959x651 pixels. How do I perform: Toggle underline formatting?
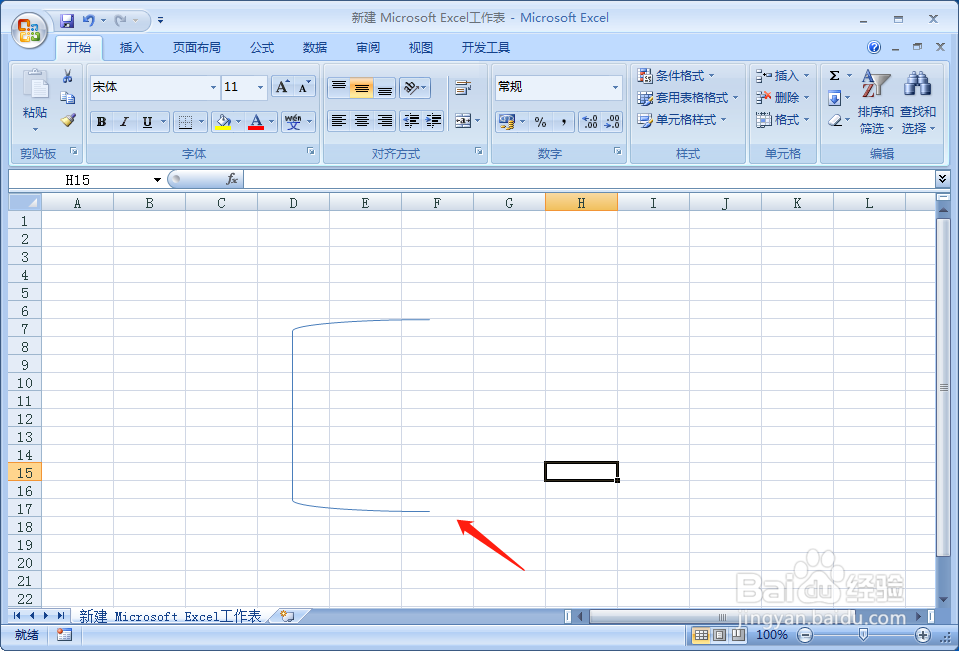(x=147, y=122)
